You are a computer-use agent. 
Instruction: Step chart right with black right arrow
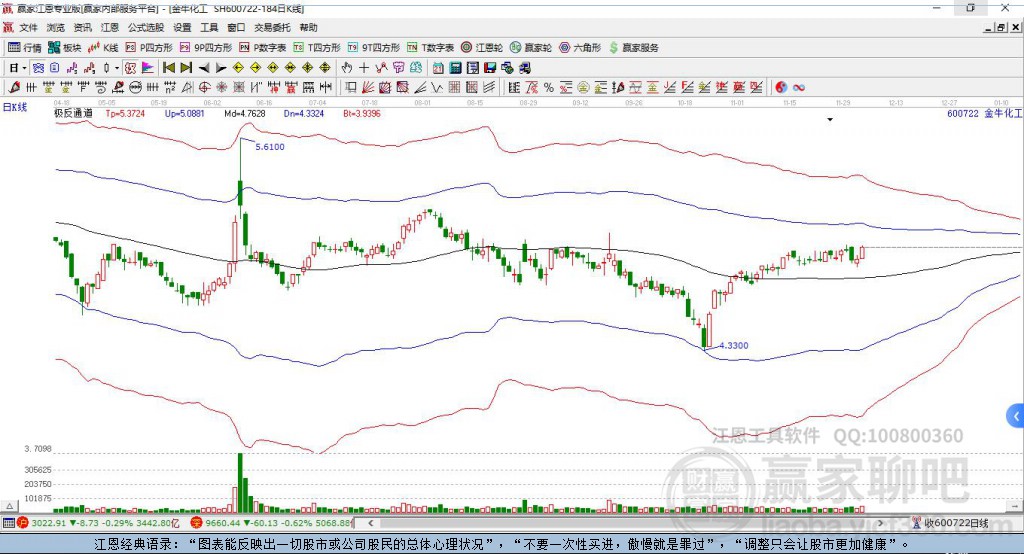coord(221,68)
